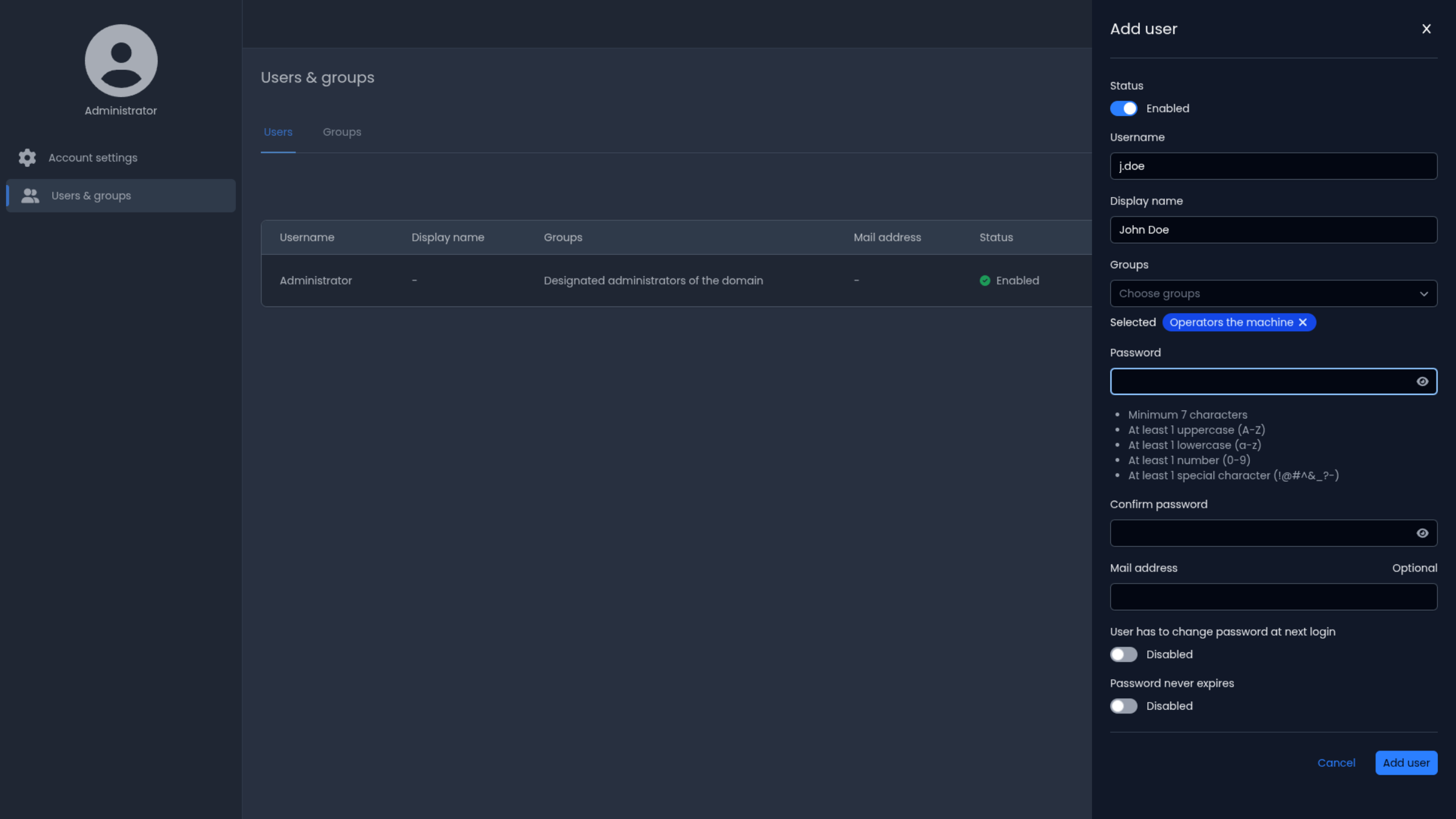The height and width of the screenshot is (819, 1456).
Task: Select the Administrator username cell
Action: click(x=315, y=280)
